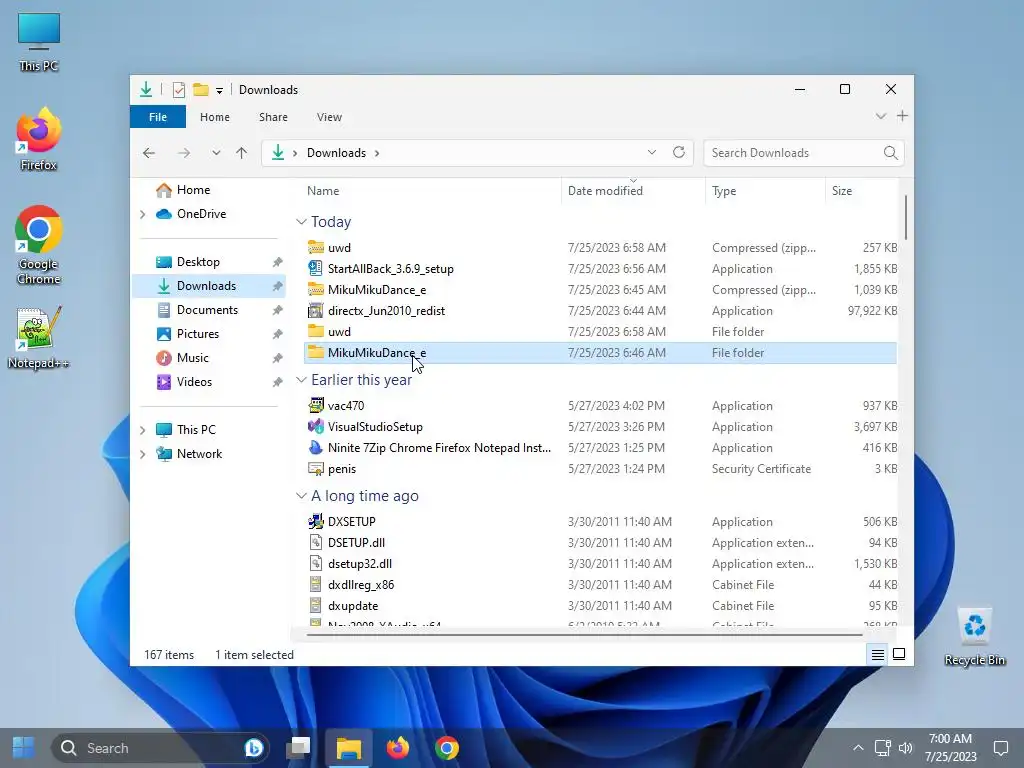
Task: Unpin Desktop from Quick access pin icon
Action: 278,262
